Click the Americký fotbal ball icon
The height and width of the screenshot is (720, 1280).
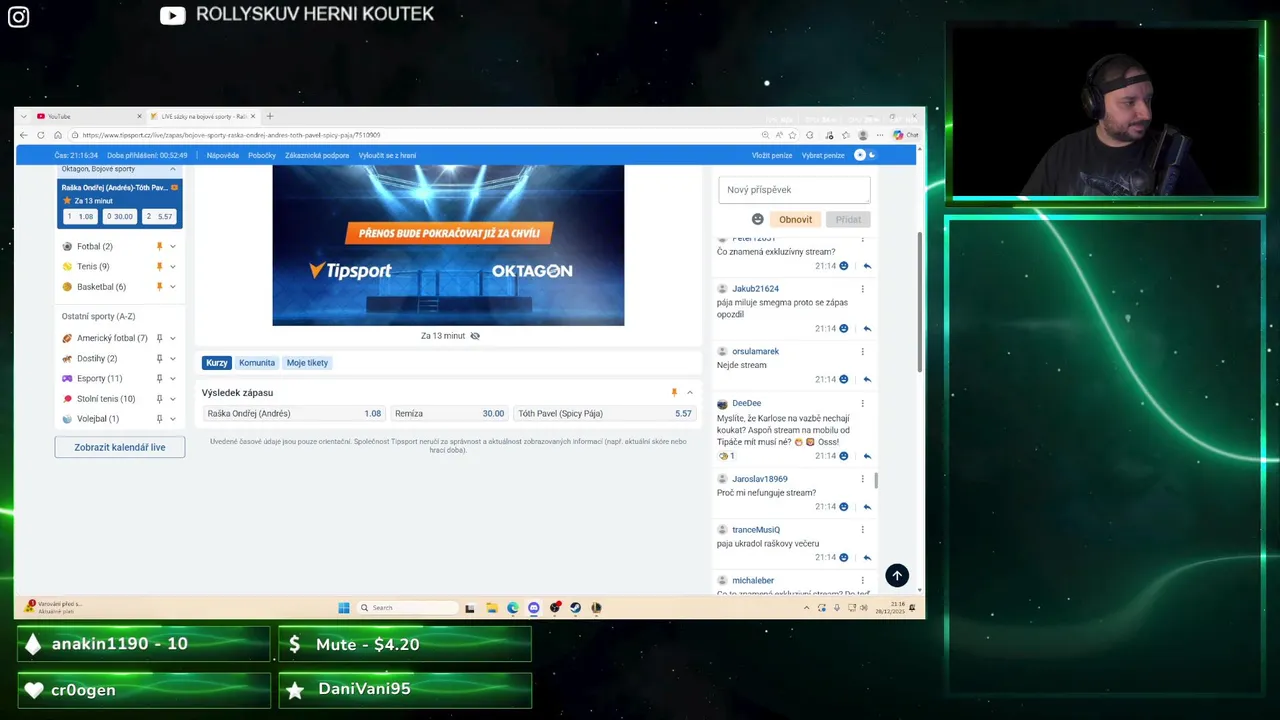click(67, 338)
